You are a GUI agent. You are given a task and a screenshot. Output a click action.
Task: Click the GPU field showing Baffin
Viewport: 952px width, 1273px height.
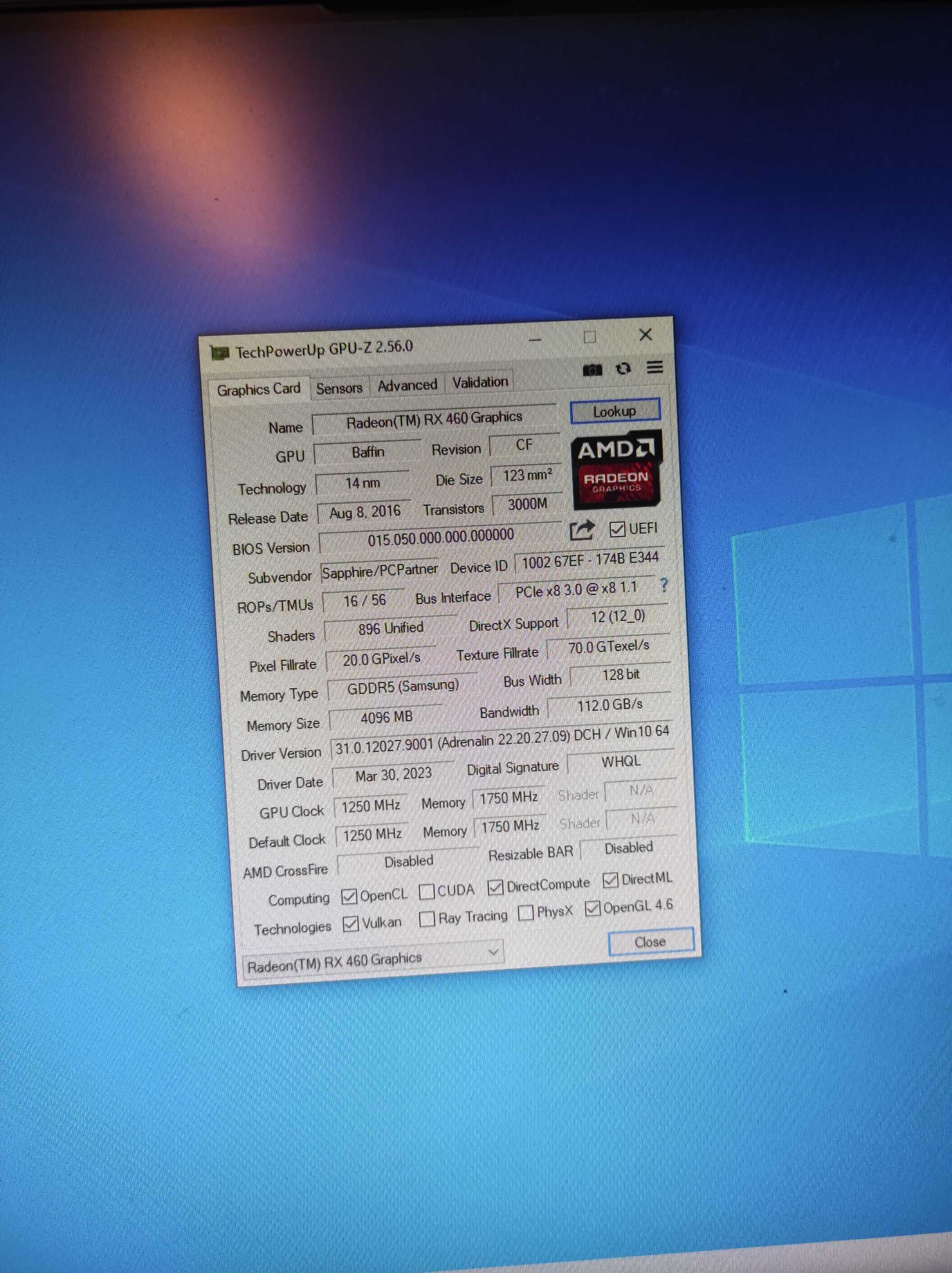pyautogui.click(x=368, y=452)
